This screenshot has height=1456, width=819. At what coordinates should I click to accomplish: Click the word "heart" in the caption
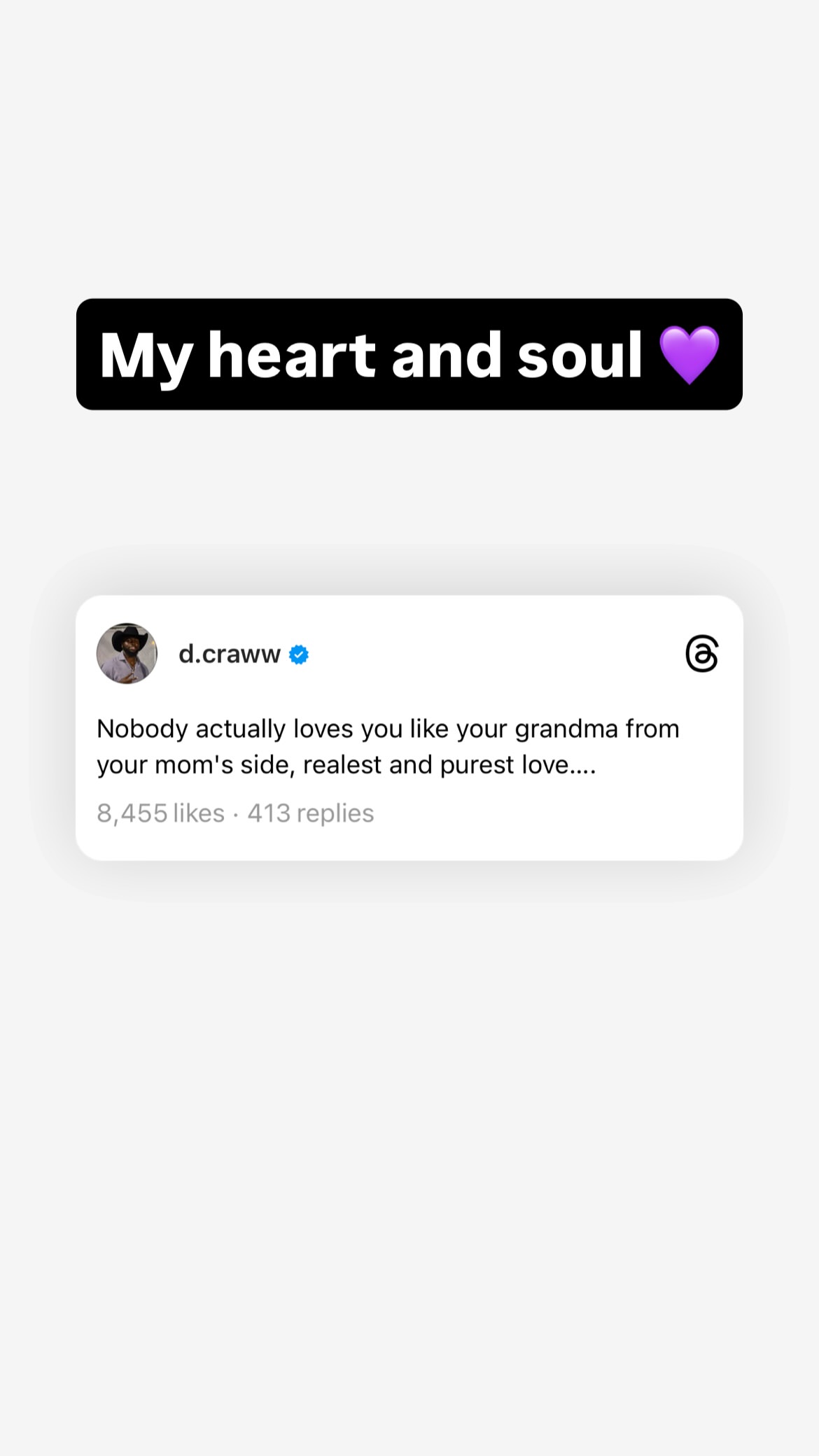(293, 355)
